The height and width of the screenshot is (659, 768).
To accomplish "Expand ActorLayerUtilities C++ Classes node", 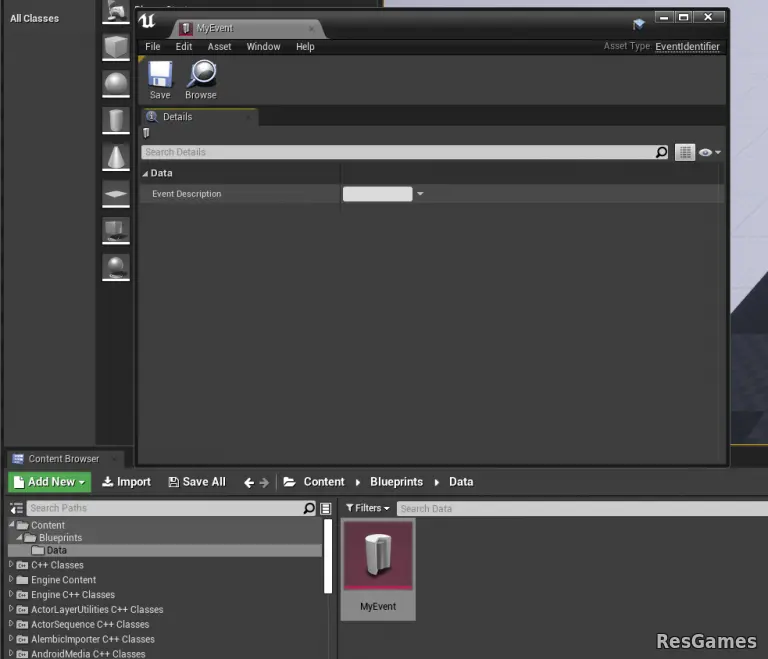I will pyautogui.click(x=11, y=609).
